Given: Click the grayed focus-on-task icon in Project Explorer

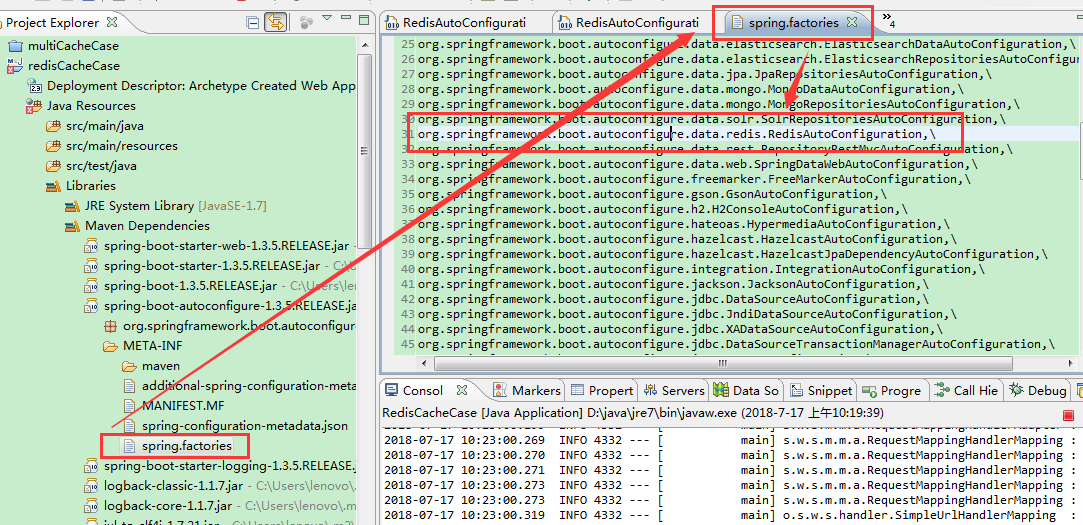Looking at the screenshot, I should [307, 22].
